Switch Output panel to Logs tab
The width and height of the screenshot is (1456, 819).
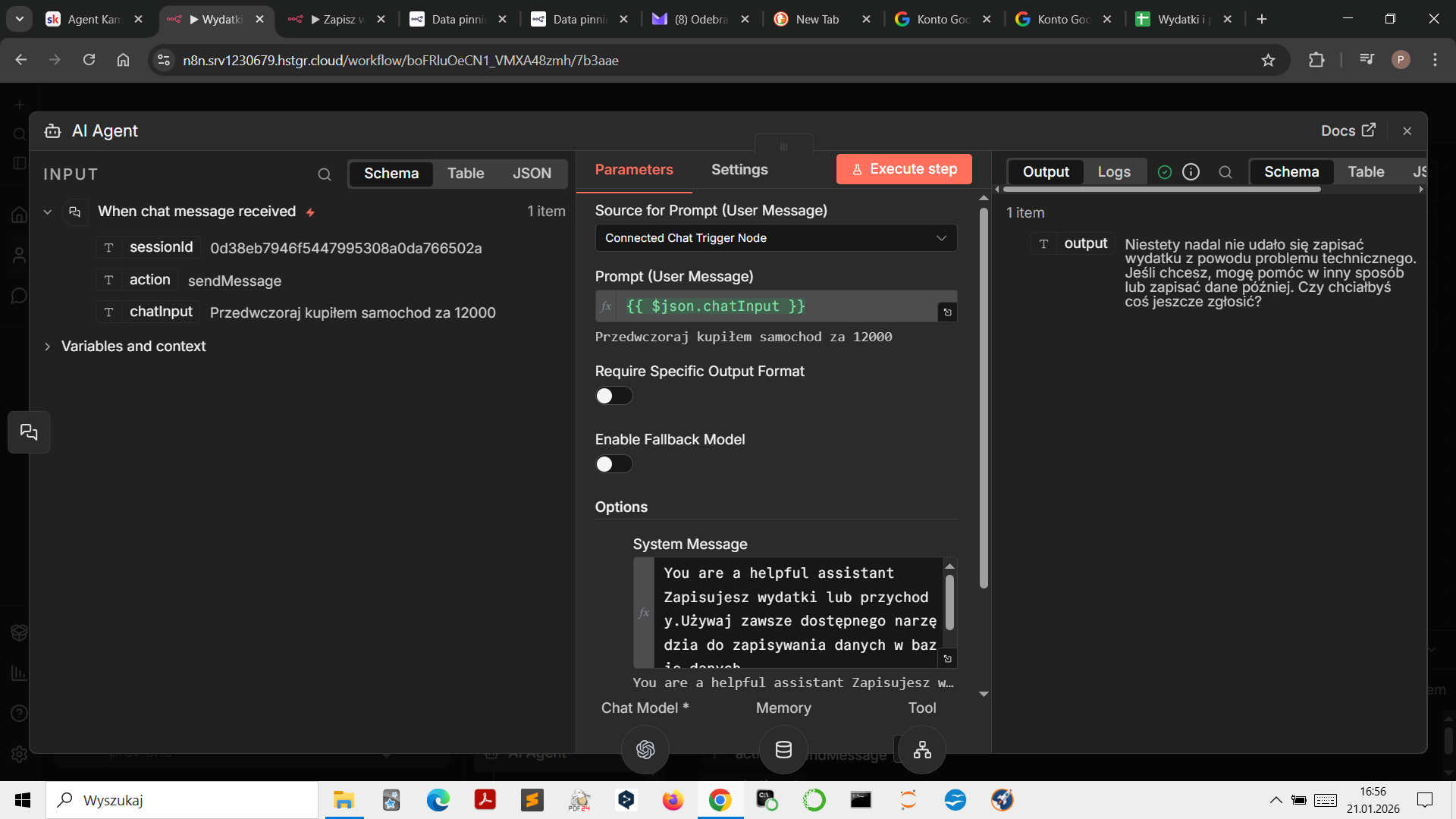(x=1114, y=172)
